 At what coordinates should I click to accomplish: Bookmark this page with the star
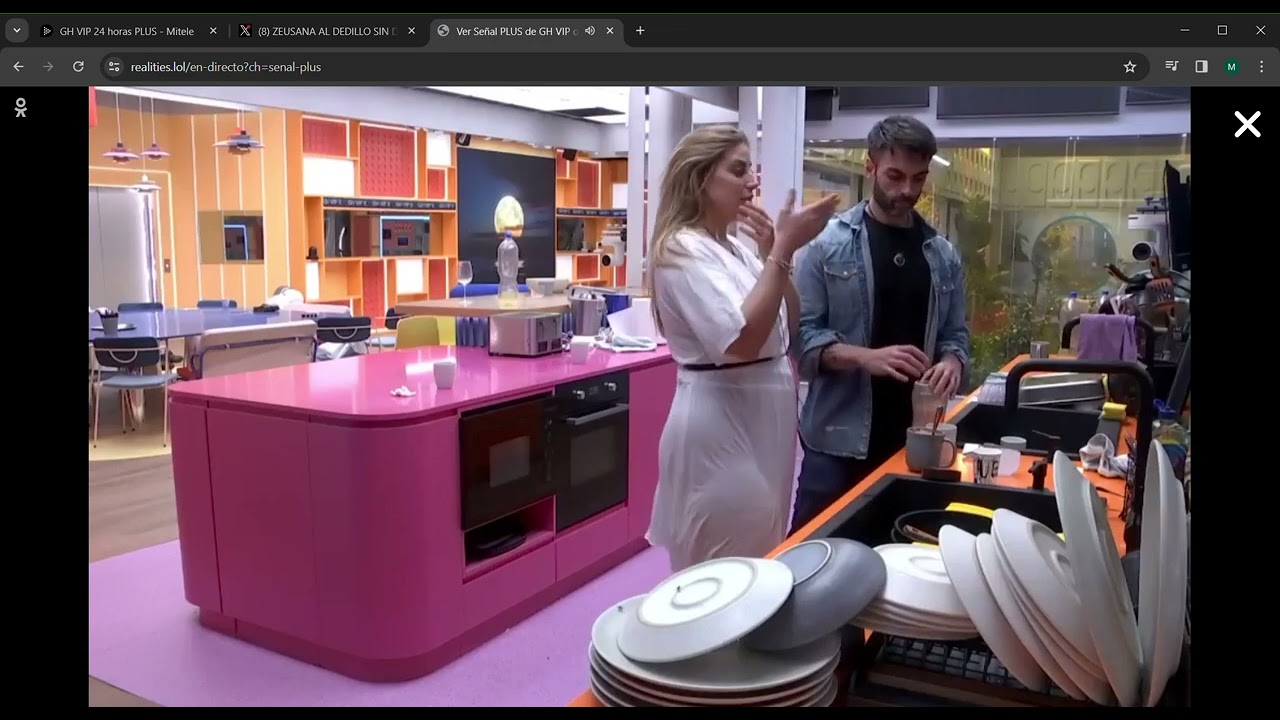tap(1130, 67)
